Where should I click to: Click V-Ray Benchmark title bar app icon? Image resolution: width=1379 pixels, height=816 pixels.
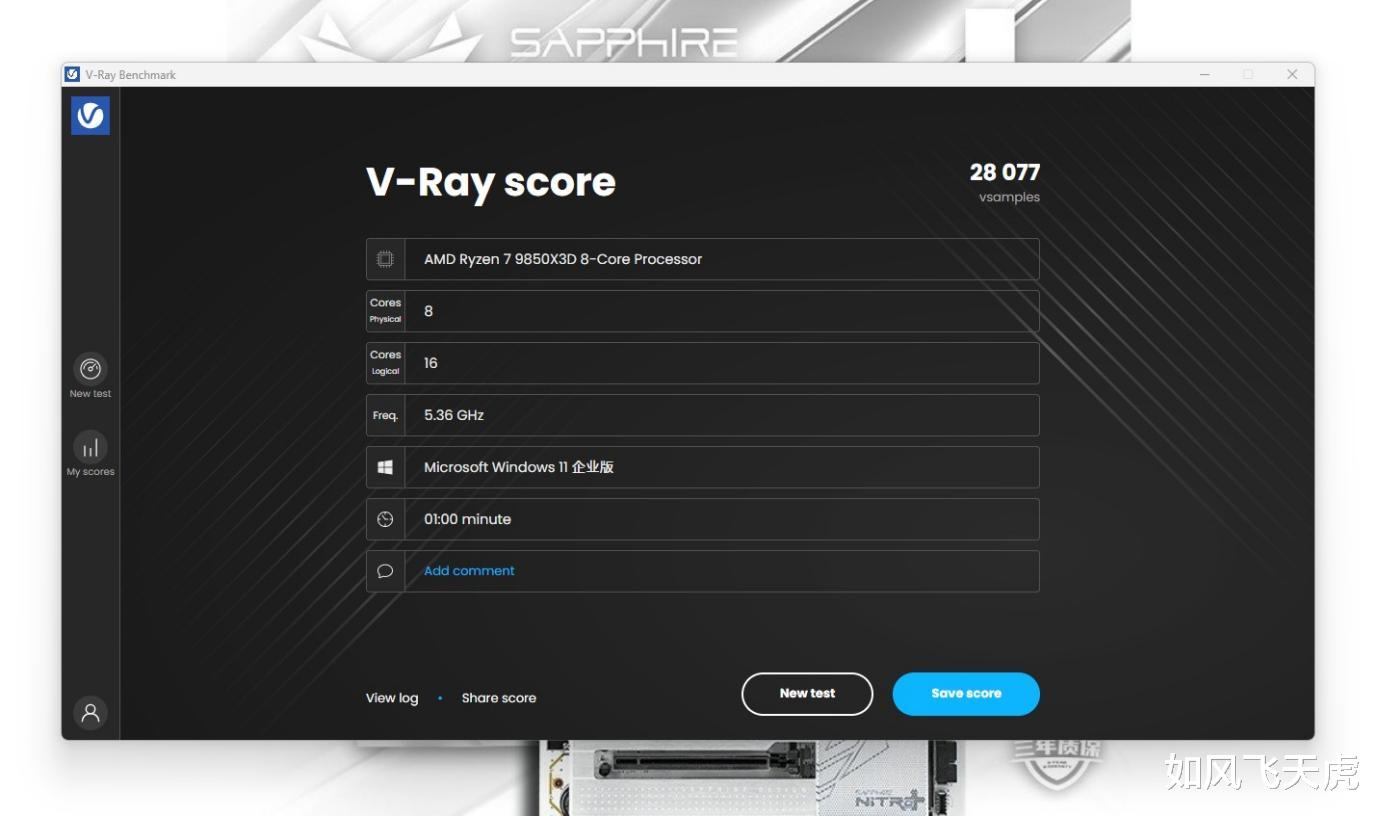(72, 74)
